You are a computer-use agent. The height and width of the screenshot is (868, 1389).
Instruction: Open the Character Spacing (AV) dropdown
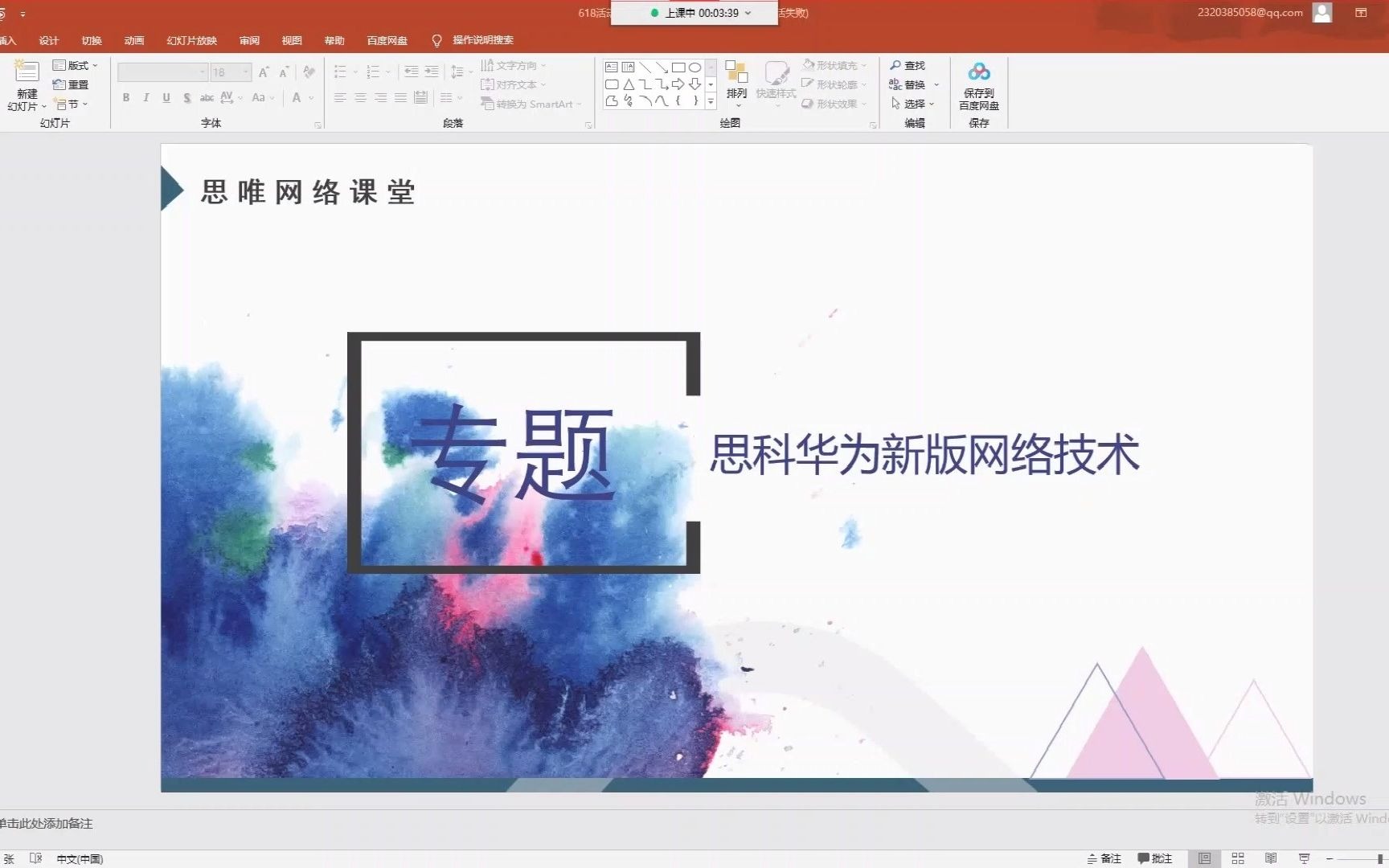(x=231, y=97)
